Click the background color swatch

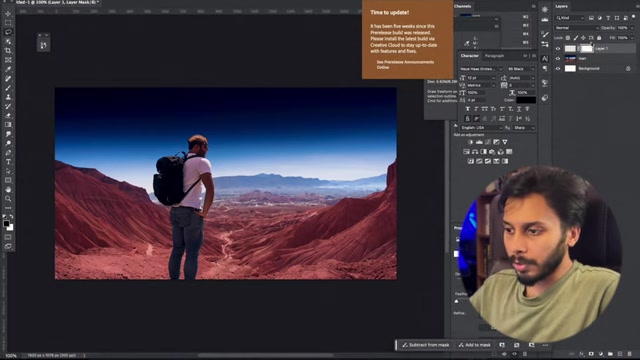[x=10, y=227]
